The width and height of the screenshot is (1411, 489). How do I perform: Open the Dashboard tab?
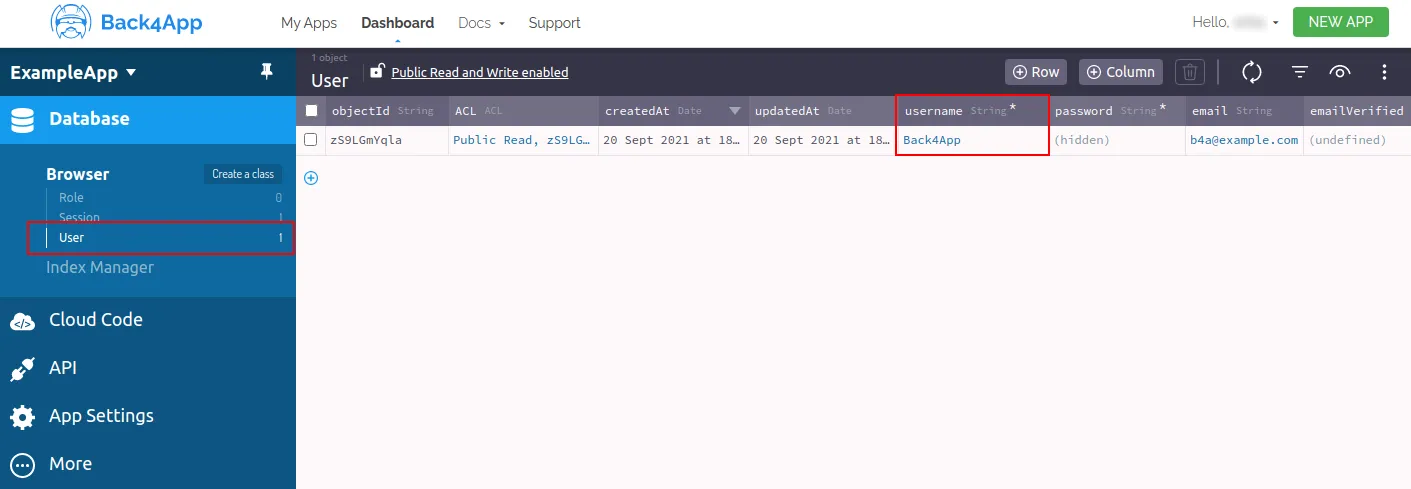click(398, 22)
